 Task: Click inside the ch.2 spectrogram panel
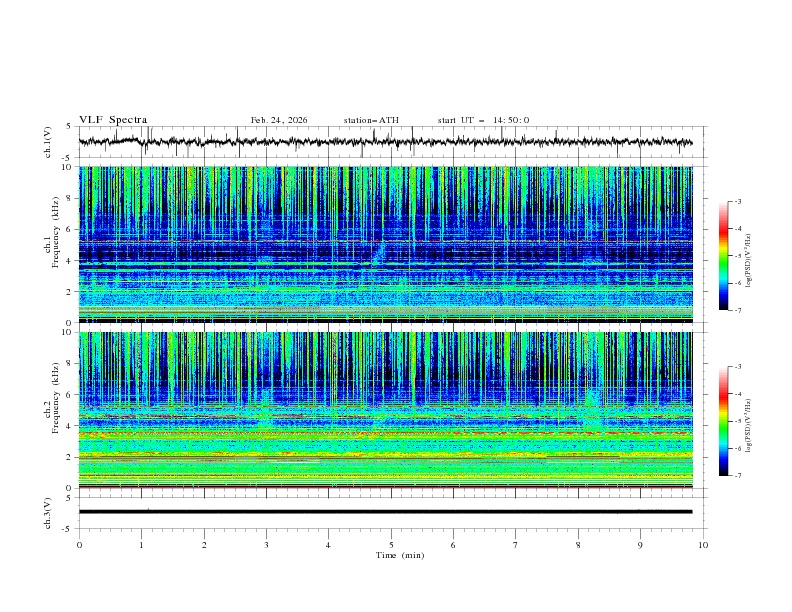point(385,410)
